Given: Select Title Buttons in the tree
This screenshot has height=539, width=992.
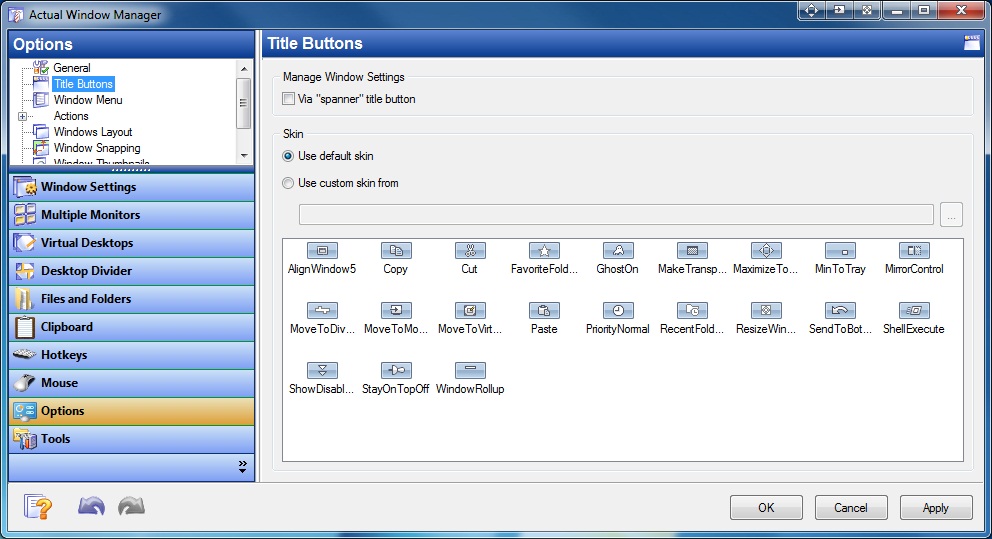Looking at the screenshot, I should [x=83, y=84].
